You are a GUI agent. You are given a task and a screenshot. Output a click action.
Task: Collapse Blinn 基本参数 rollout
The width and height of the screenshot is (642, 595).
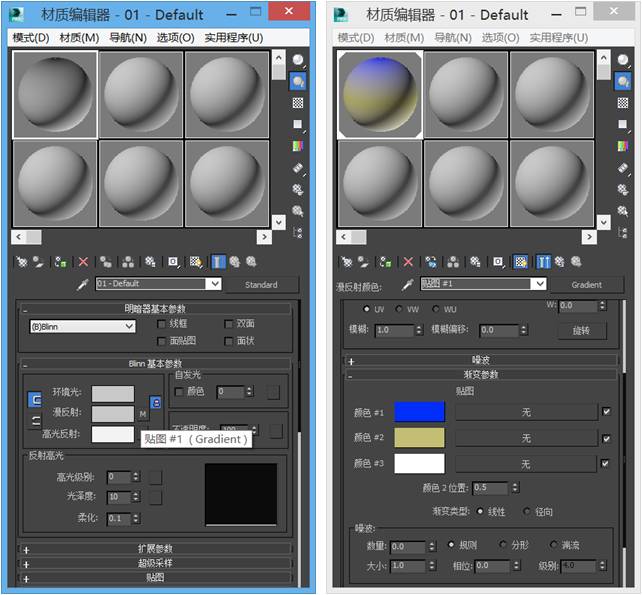click(156, 364)
